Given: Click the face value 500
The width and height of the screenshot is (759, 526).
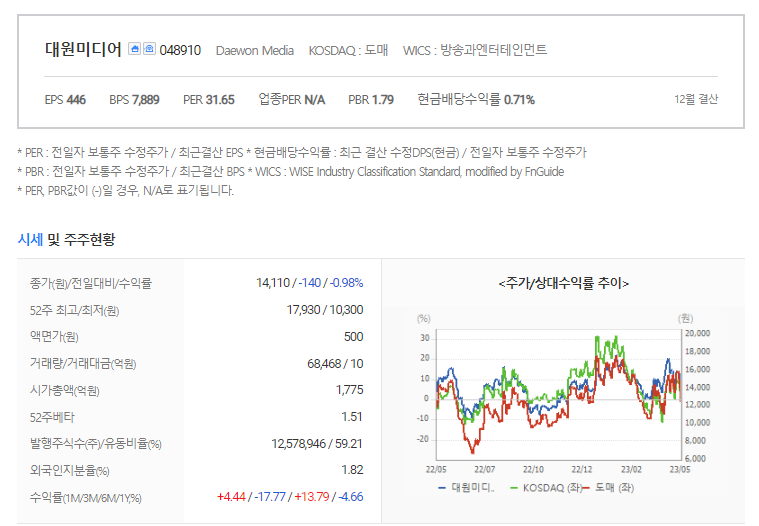Looking at the screenshot, I should tap(353, 337).
